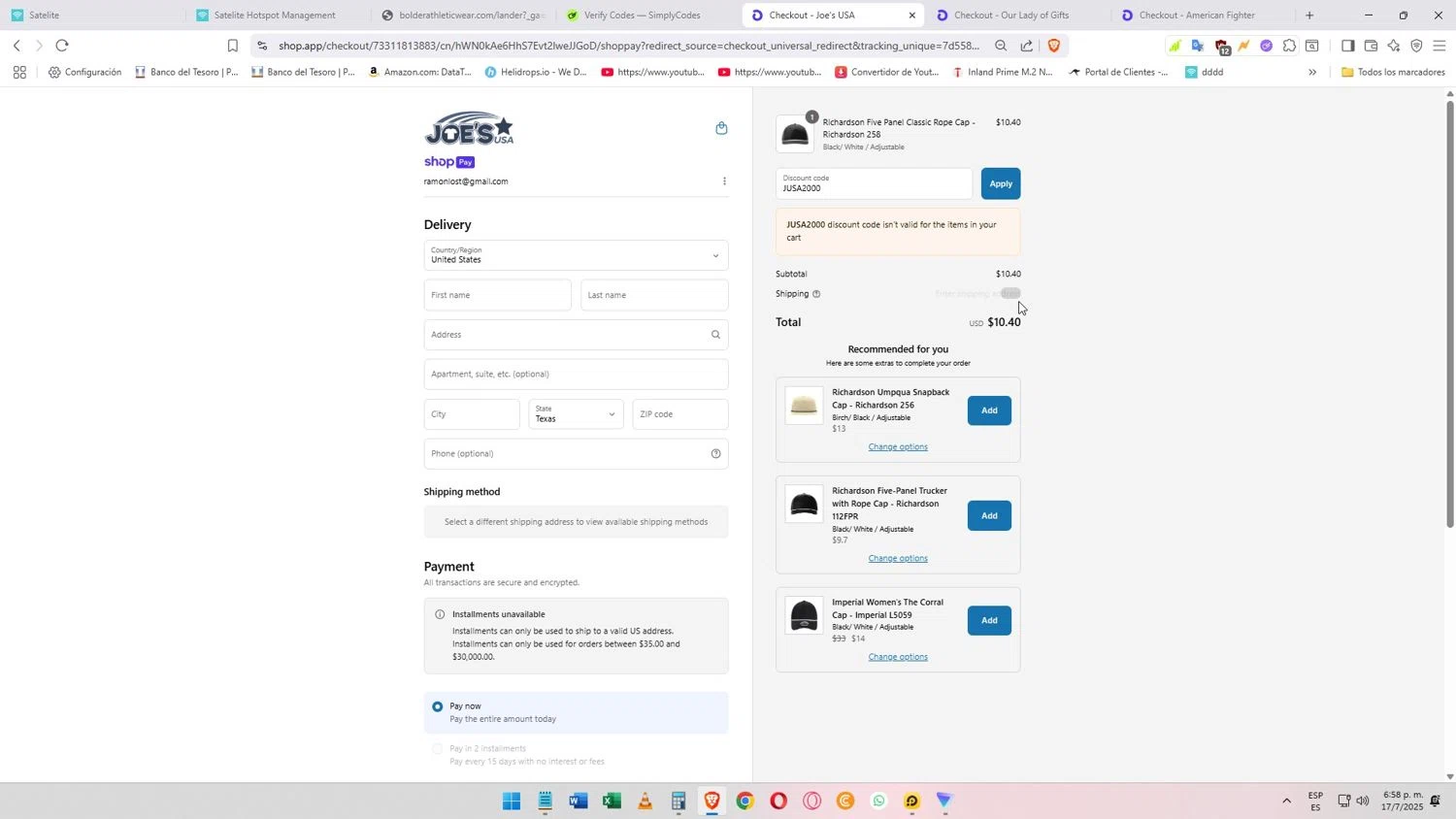Screen dimensions: 1456x819
Task: Click the shipping info help icon
Action: [x=816, y=294]
